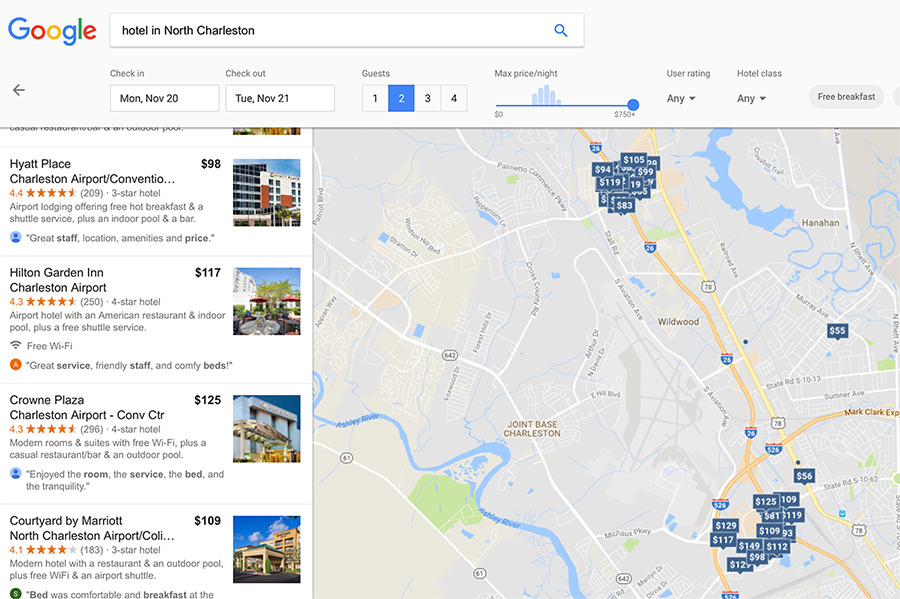Viewport: 900px width, 599px height.
Task: Select the $56 price marker on map
Action: [x=804, y=476]
